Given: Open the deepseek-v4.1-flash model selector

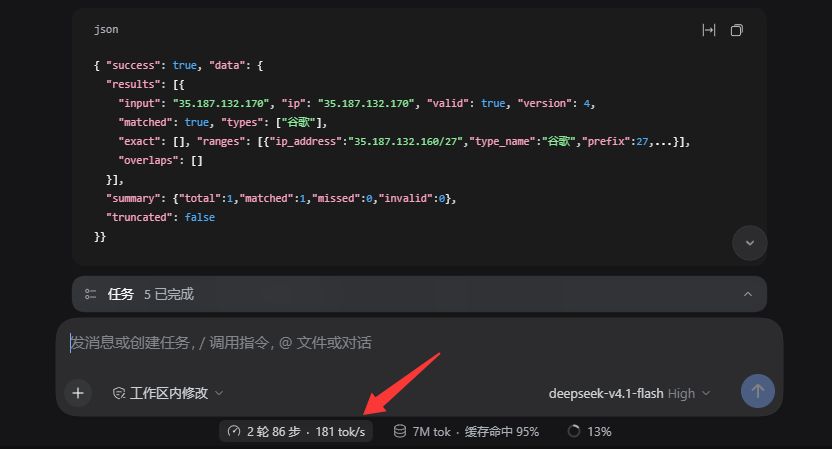Looking at the screenshot, I should [x=629, y=394].
